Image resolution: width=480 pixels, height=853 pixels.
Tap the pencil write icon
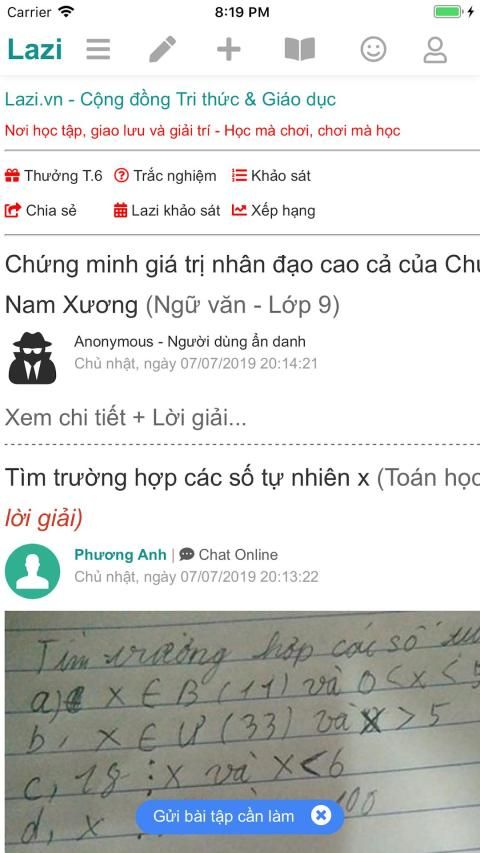tap(163, 50)
